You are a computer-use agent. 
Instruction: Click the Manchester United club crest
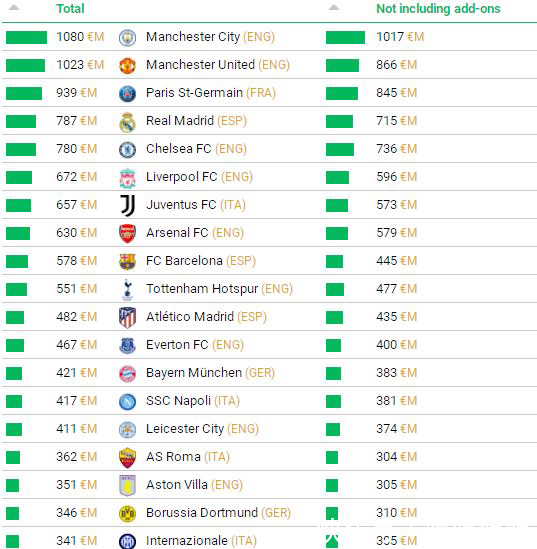(127, 65)
